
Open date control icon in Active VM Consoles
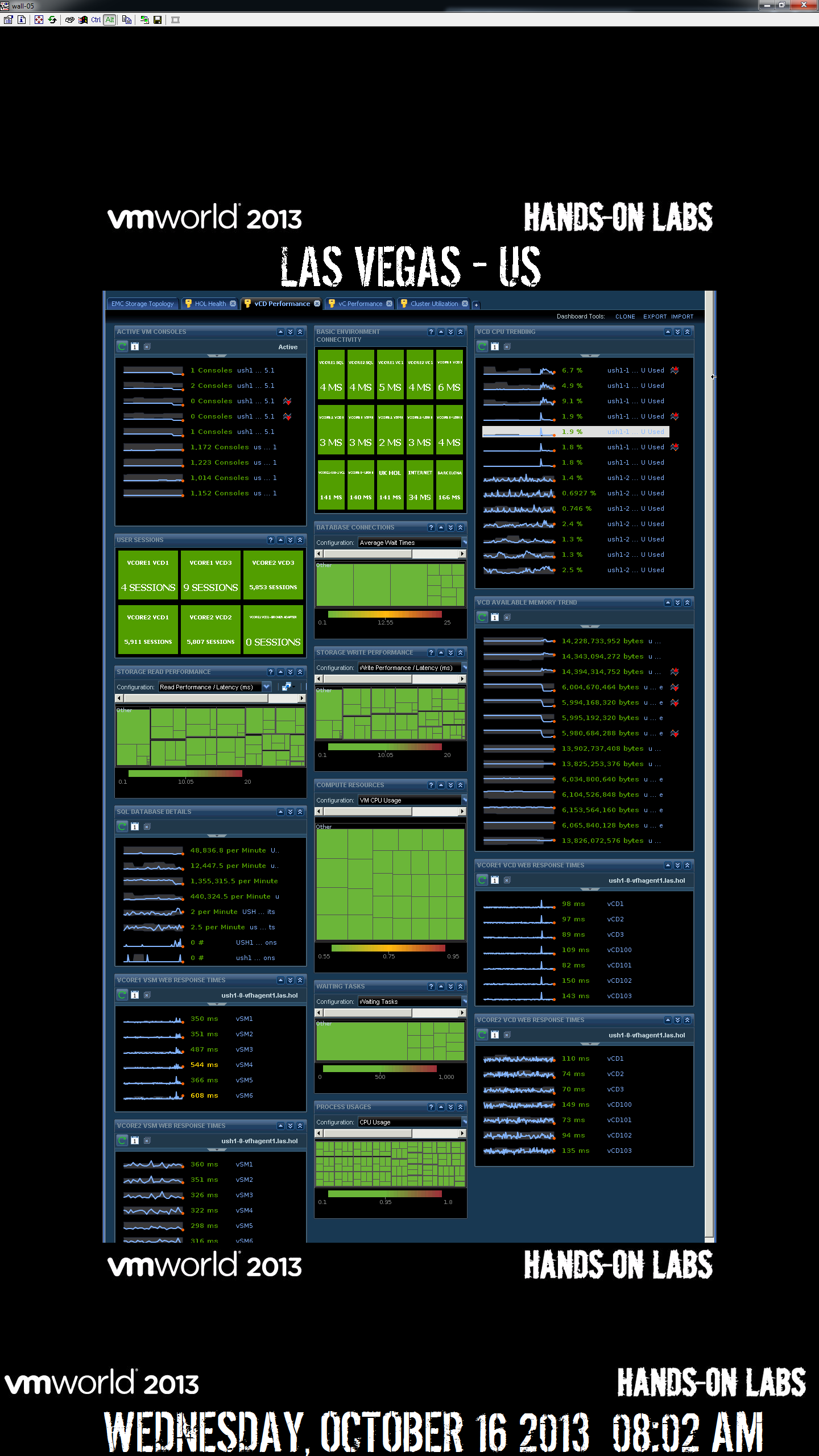[135, 346]
